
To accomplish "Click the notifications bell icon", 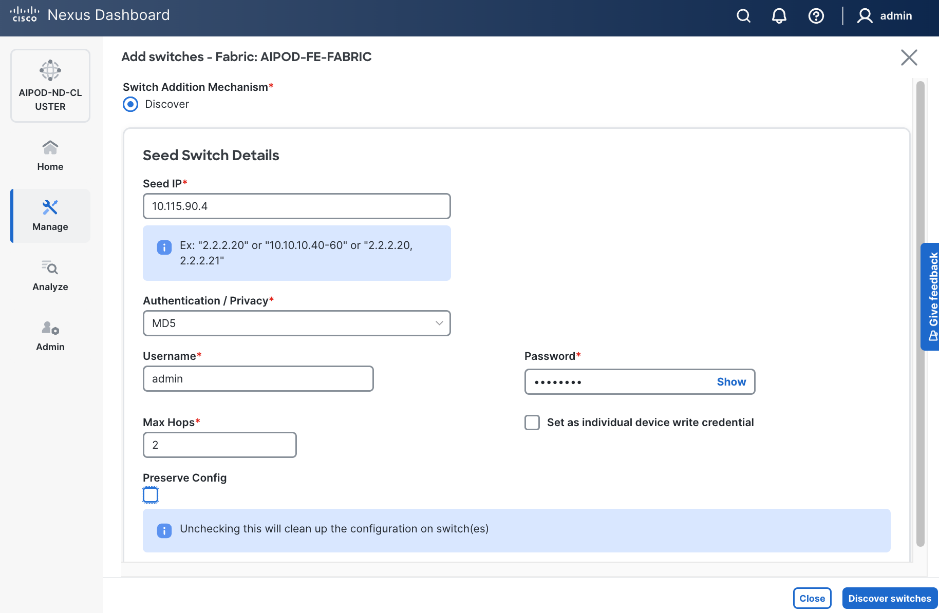I will [x=779, y=16].
